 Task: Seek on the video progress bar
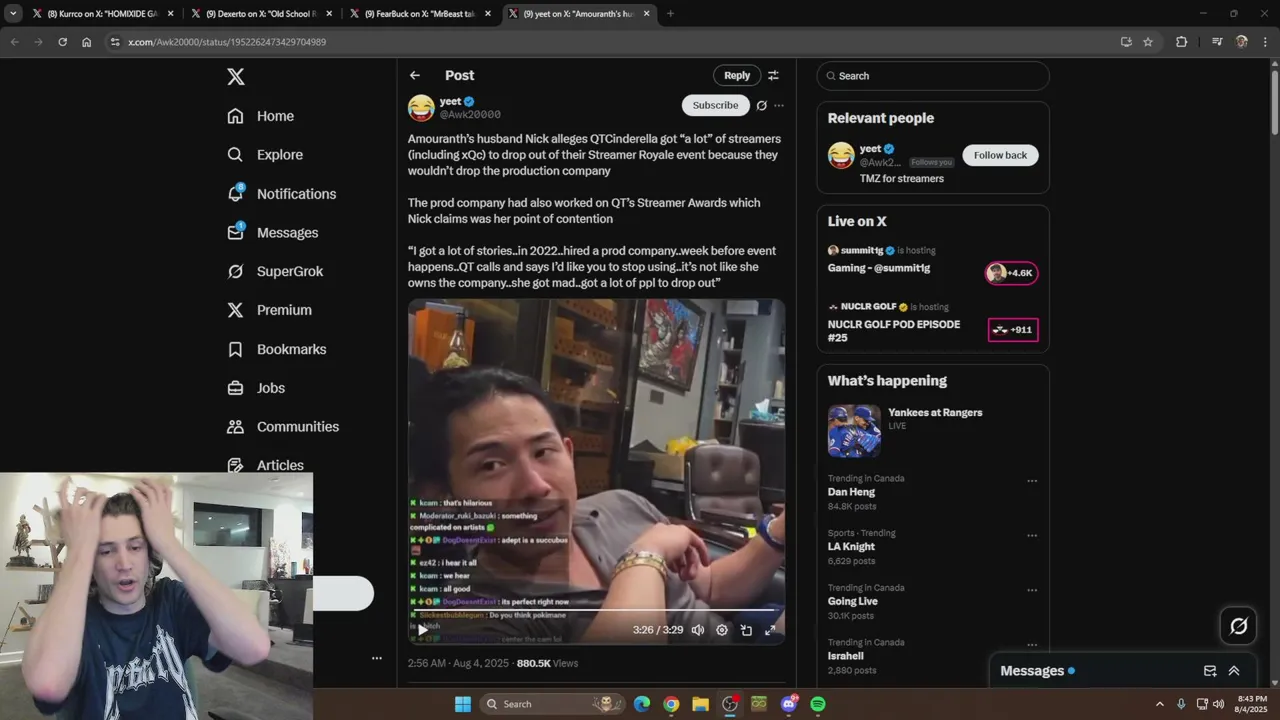(x=596, y=610)
